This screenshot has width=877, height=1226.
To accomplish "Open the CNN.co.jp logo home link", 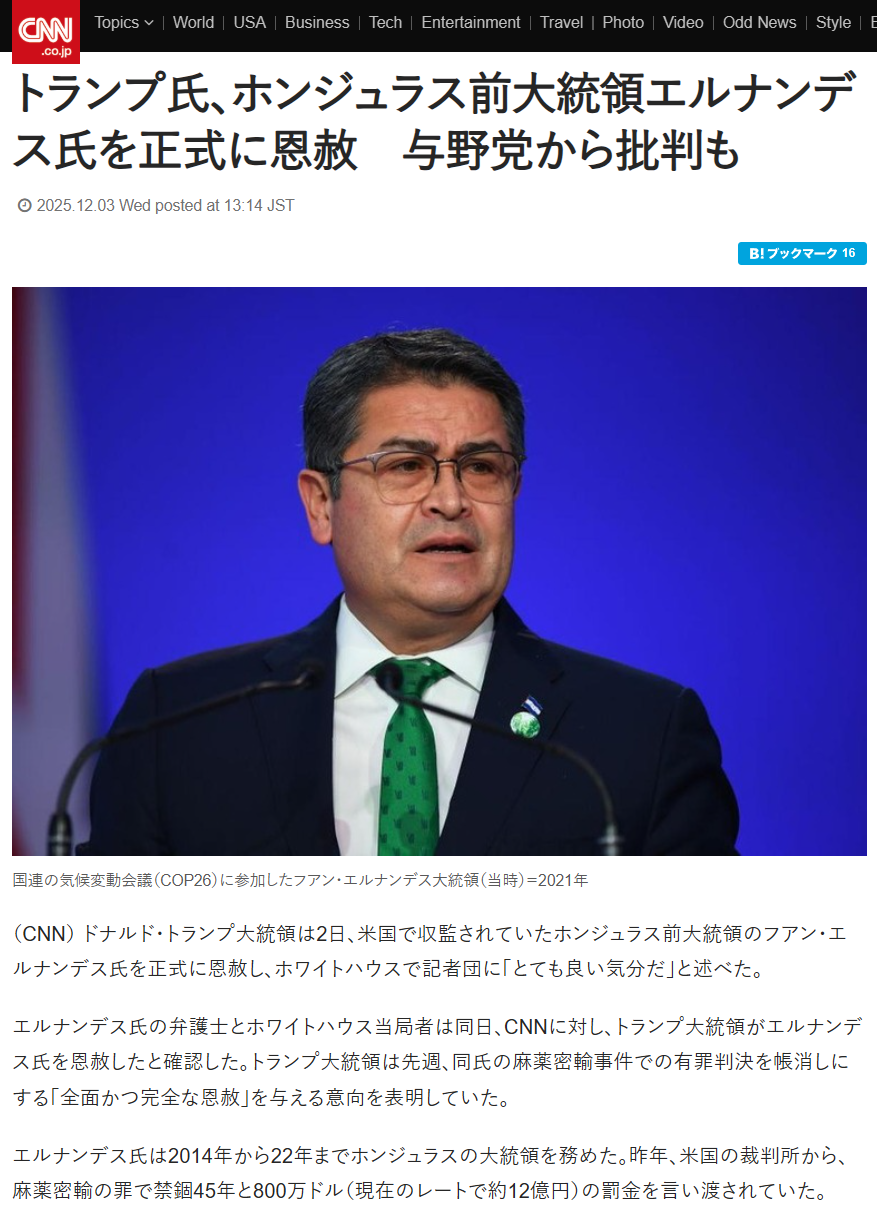I will click(46, 32).
